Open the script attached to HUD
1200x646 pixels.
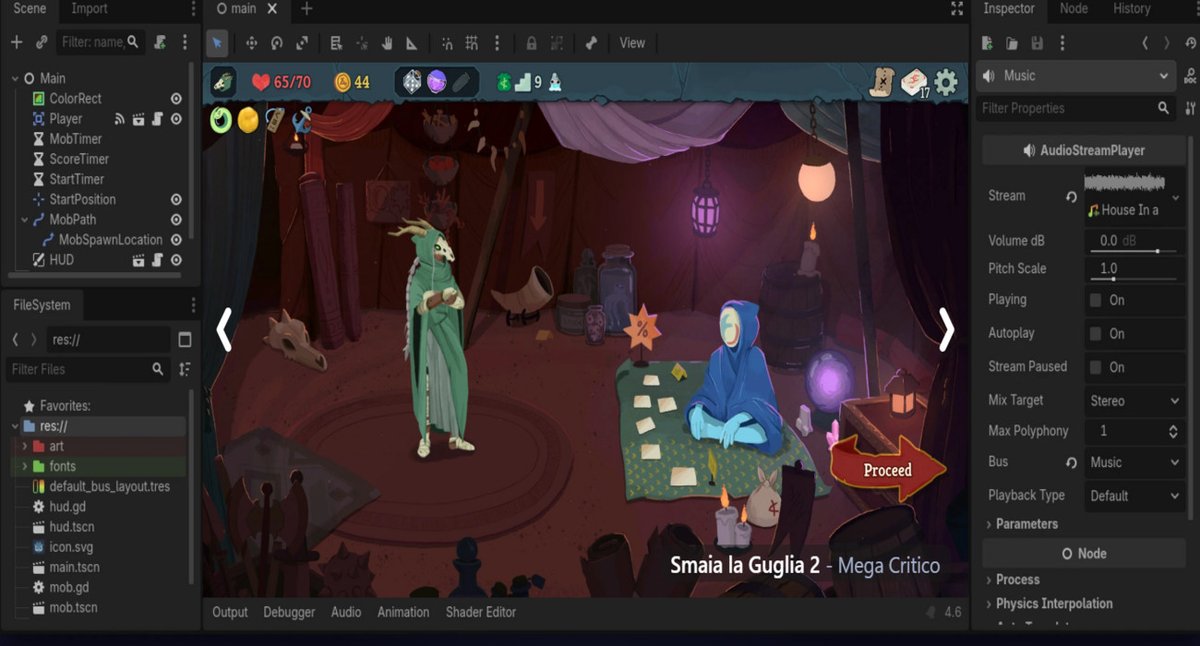157,260
